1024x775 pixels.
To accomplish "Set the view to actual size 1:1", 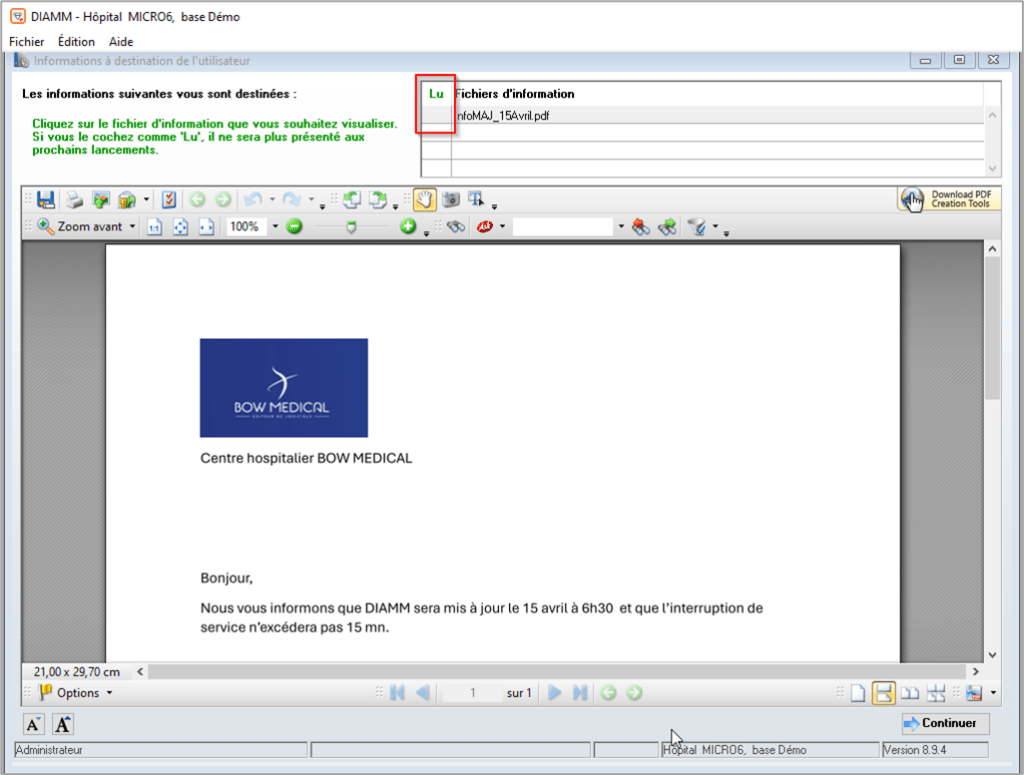I will 154,227.
